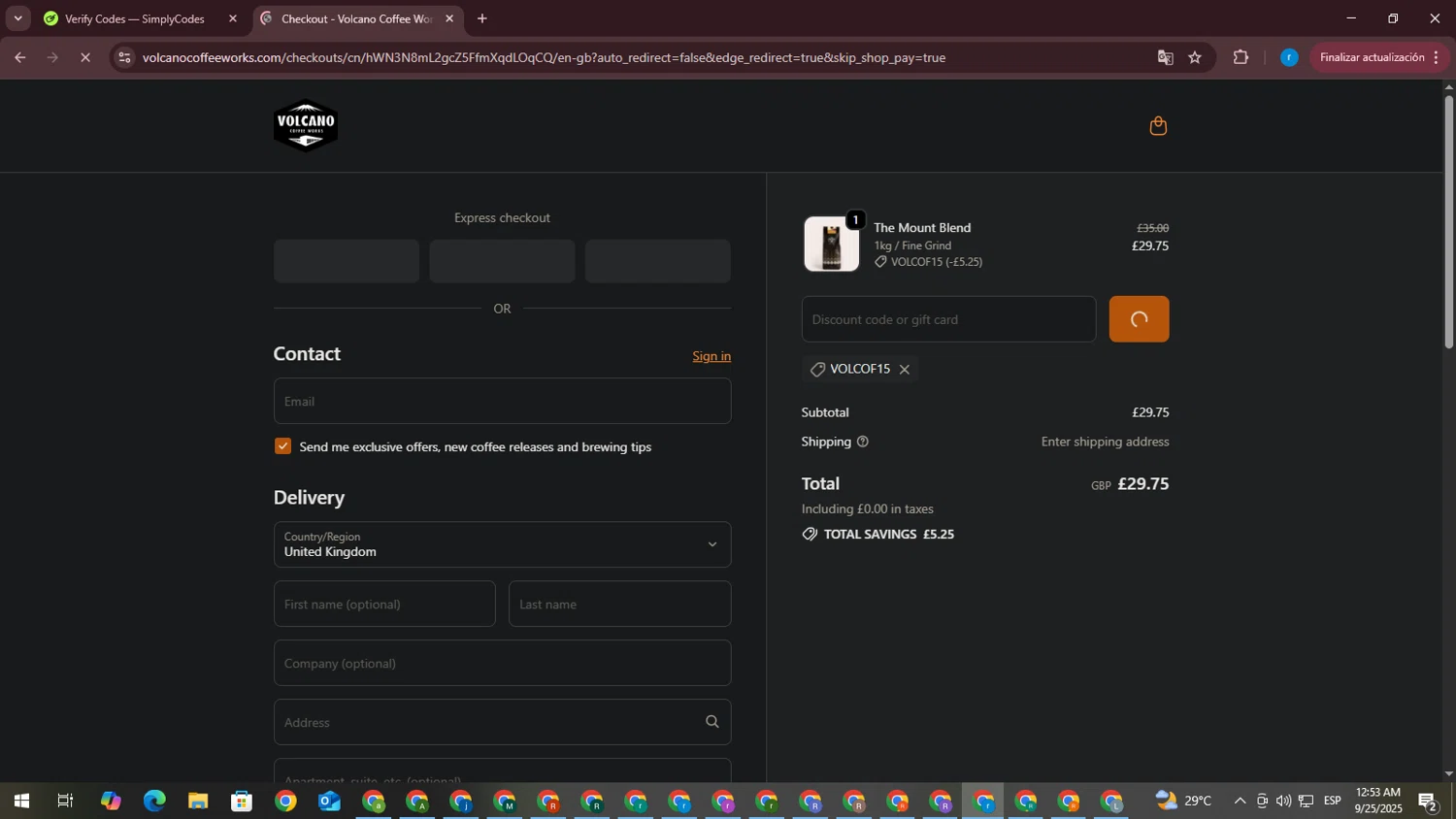Image resolution: width=1456 pixels, height=819 pixels.
Task: Click the shipping help question mark icon
Action: tap(863, 442)
